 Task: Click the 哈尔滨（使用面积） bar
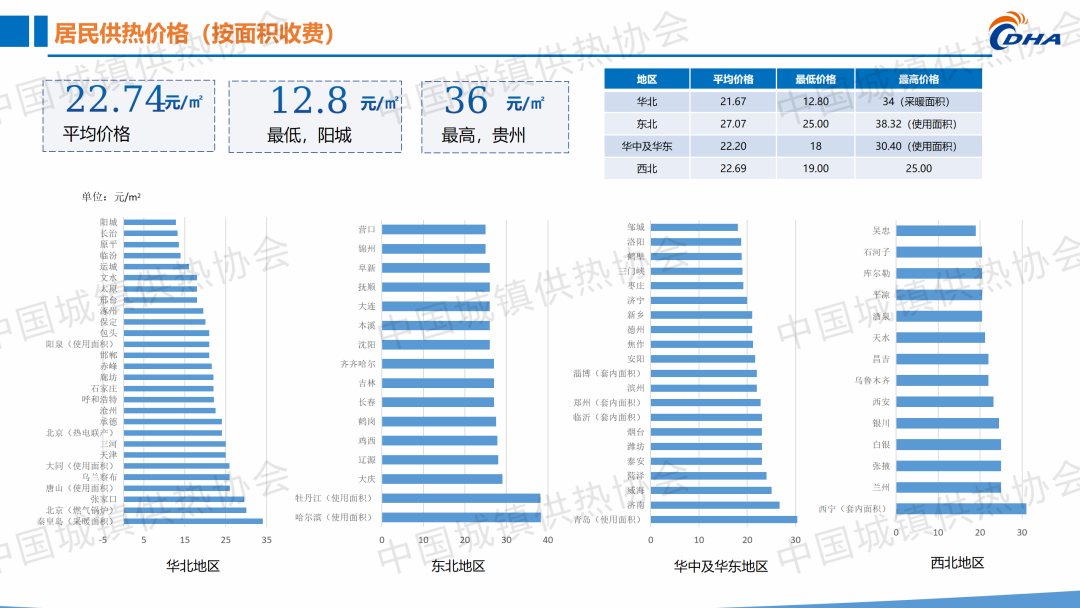coord(460,517)
